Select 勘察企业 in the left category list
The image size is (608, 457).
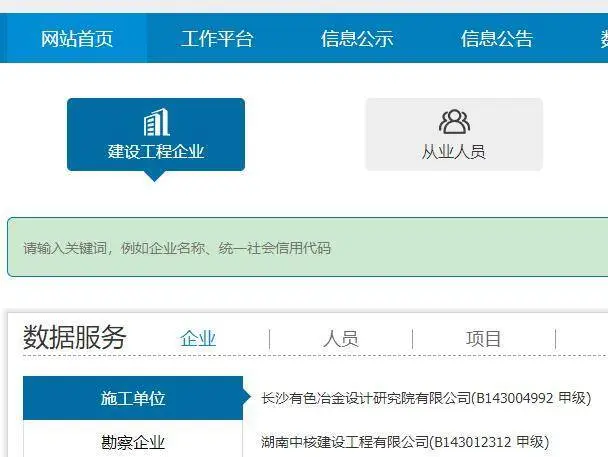click(x=133, y=441)
